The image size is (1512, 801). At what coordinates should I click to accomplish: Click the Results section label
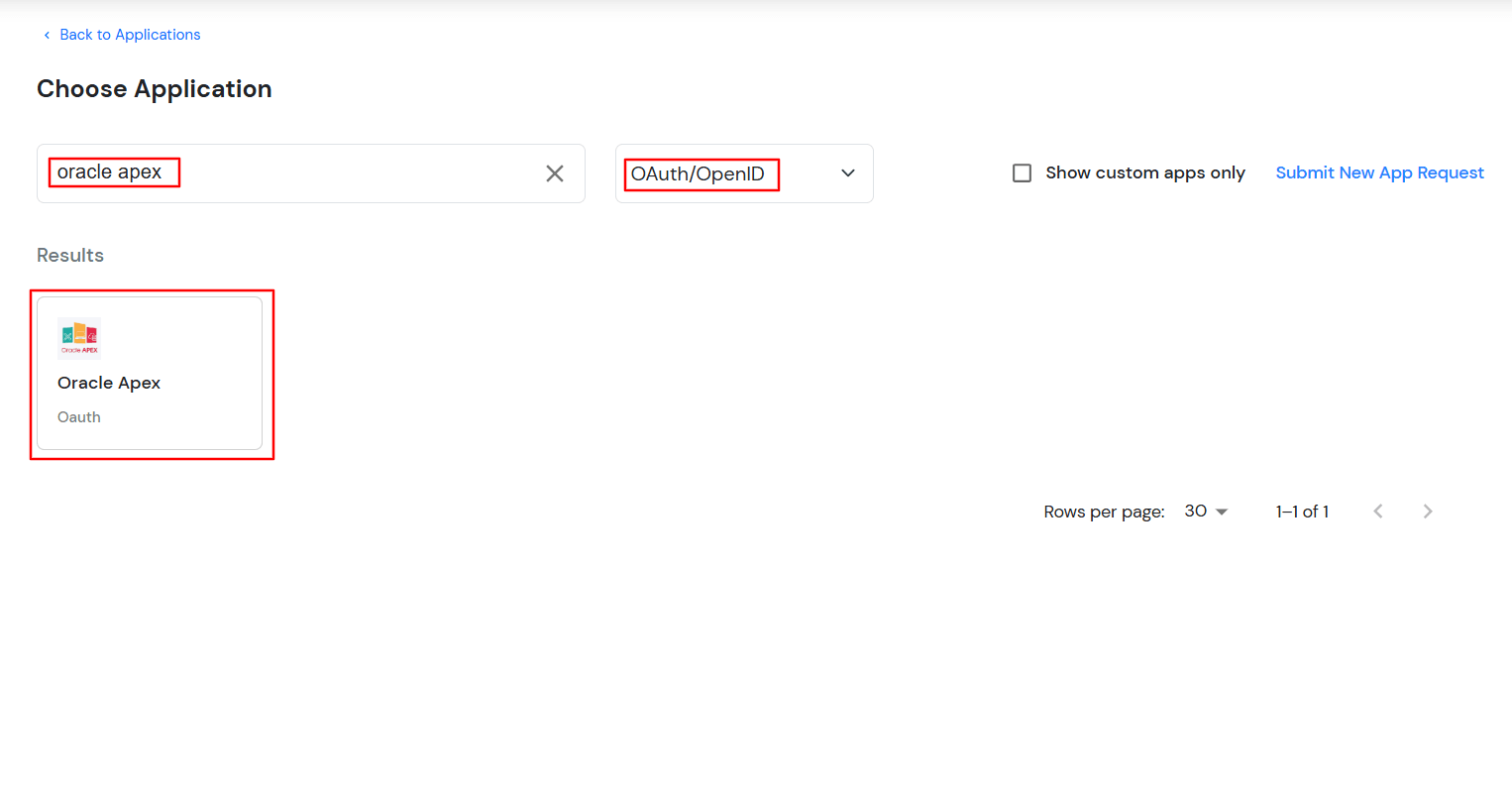tap(69, 255)
